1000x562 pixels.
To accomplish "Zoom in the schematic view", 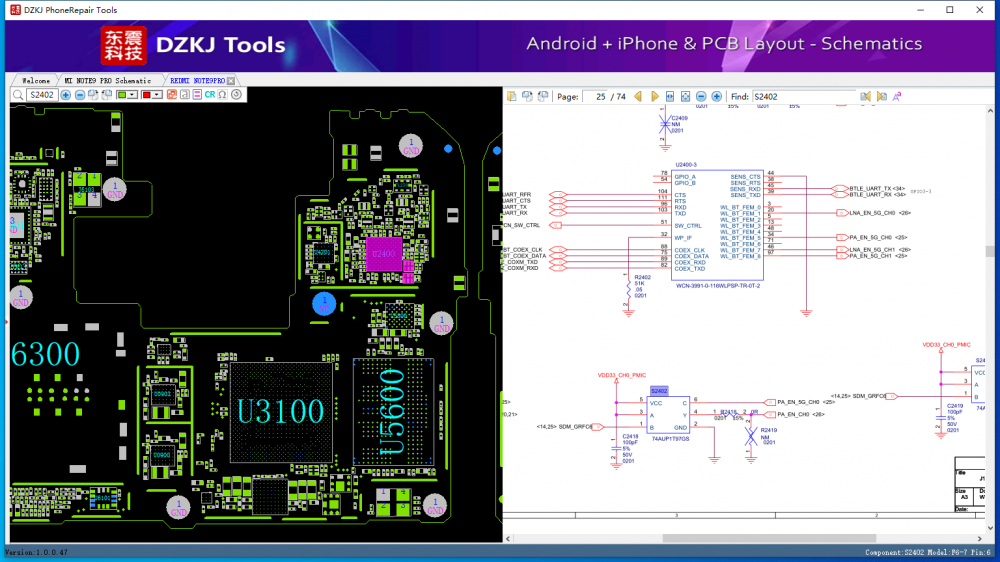I will pyautogui.click(x=717, y=97).
